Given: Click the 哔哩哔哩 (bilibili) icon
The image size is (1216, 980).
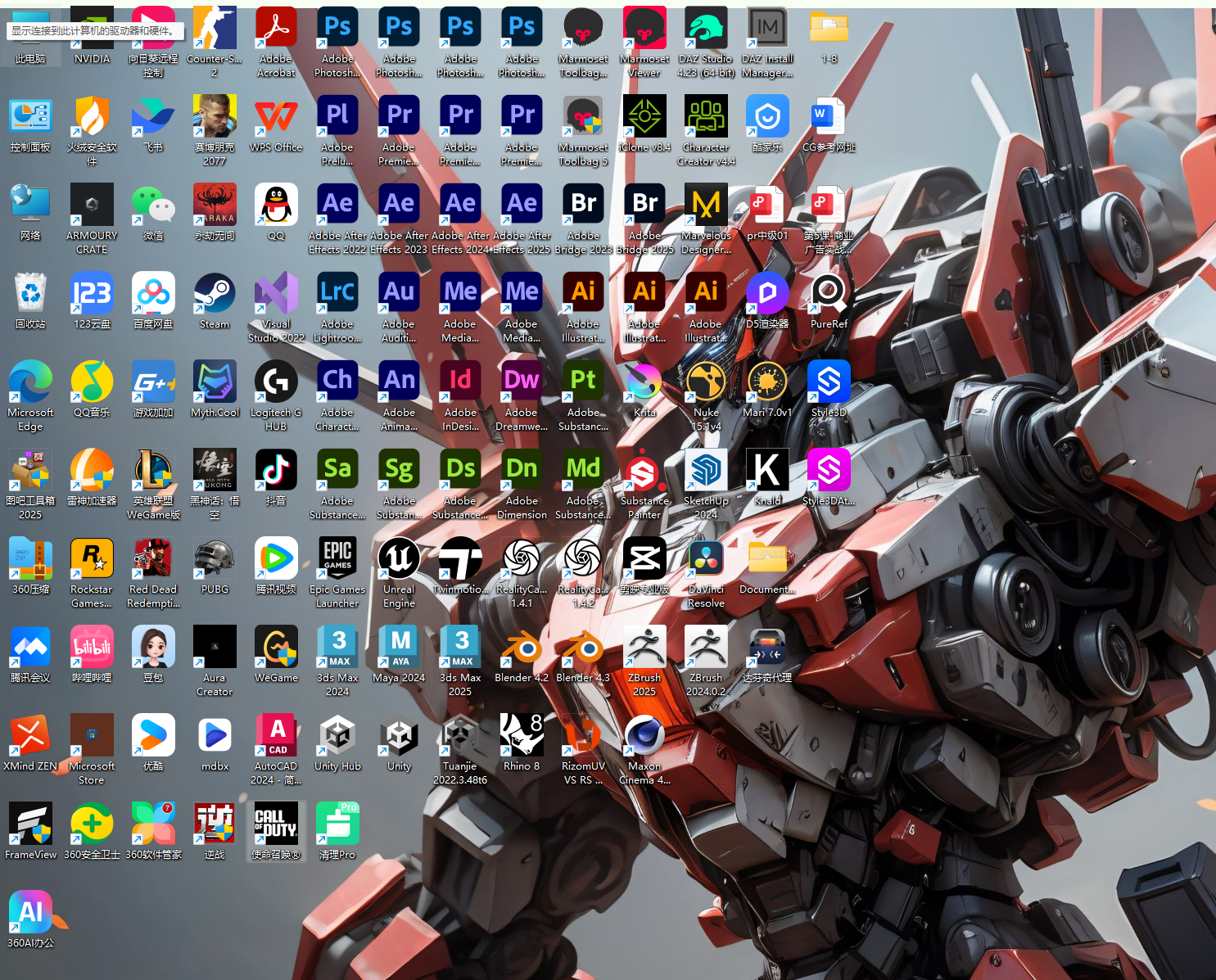Looking at the screenshot, I should (92, 655).
